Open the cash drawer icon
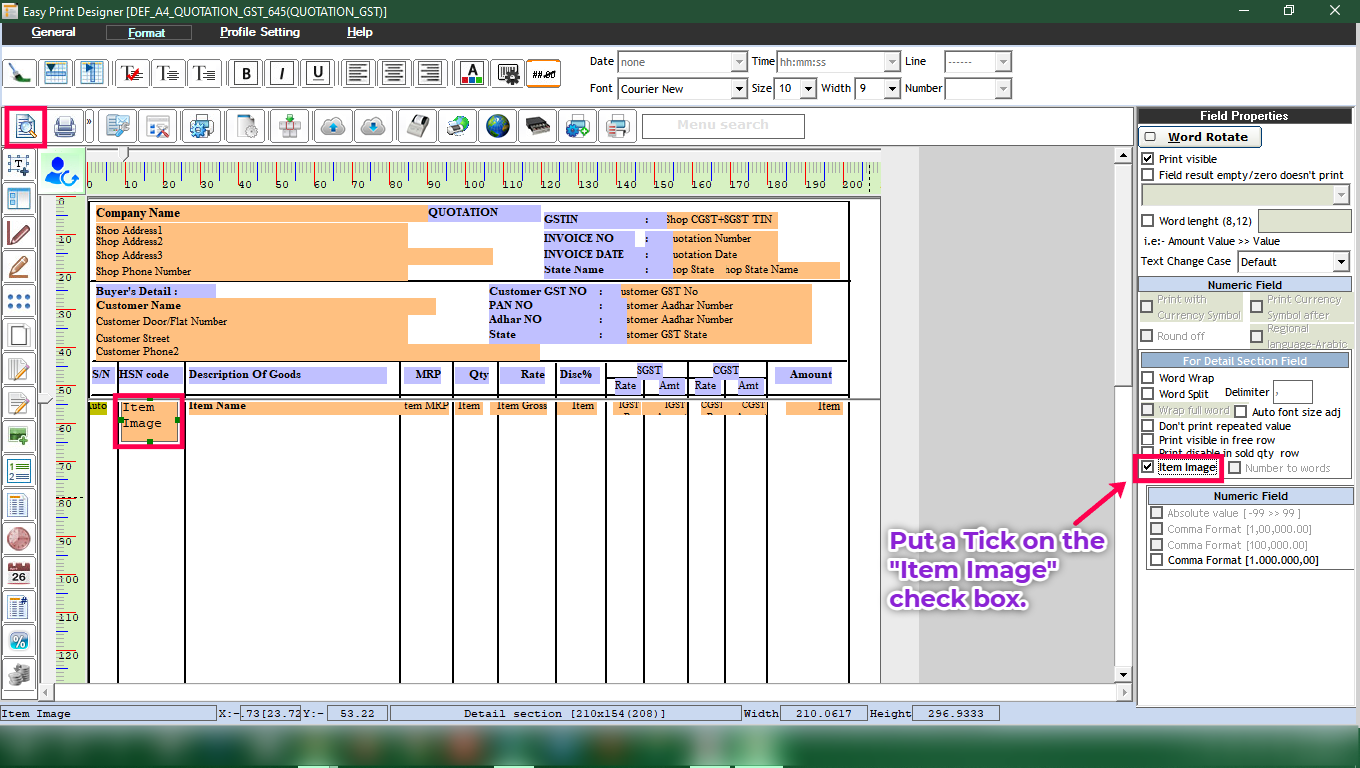 coord(537,127)
